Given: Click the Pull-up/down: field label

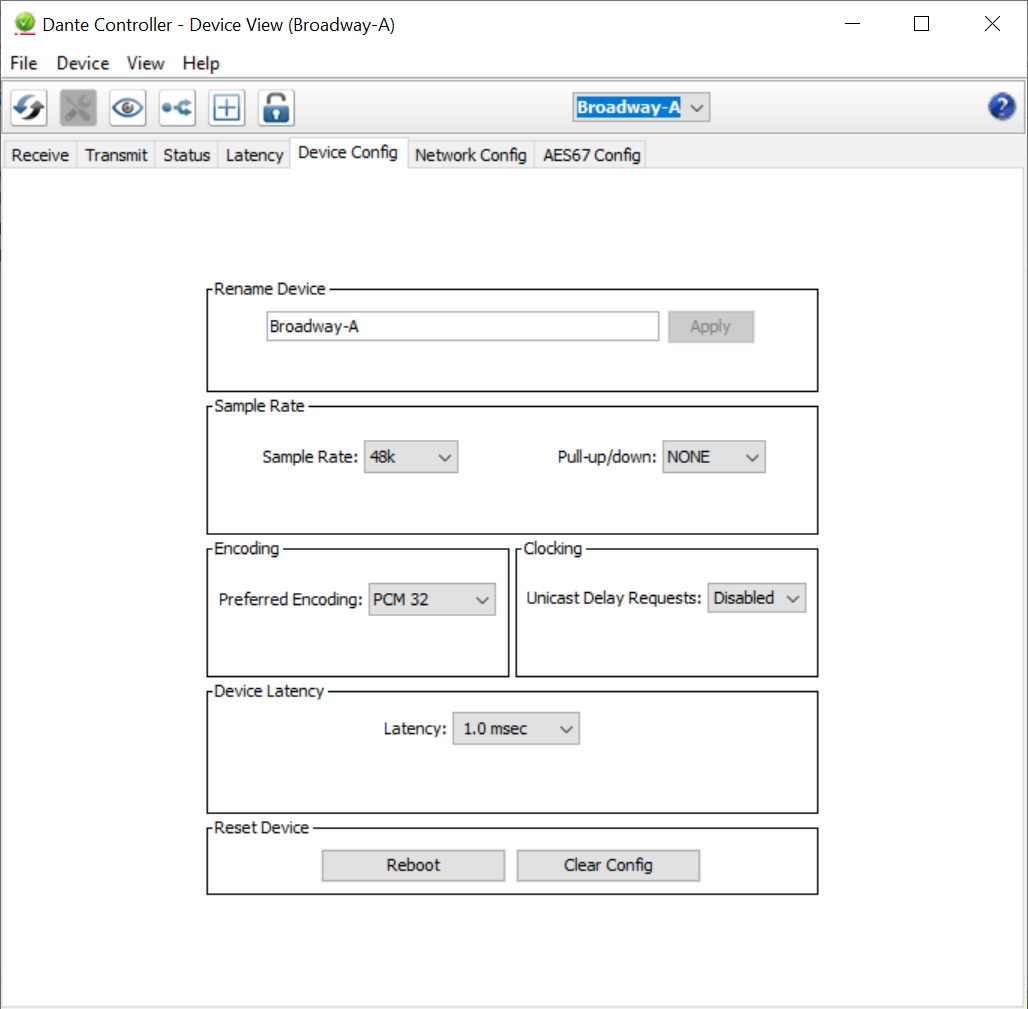Looking at the screenshot, I should (606, 457).
